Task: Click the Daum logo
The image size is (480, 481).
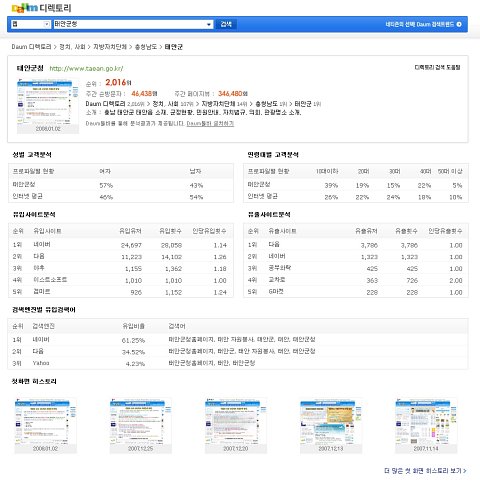Action: (25, 8)
